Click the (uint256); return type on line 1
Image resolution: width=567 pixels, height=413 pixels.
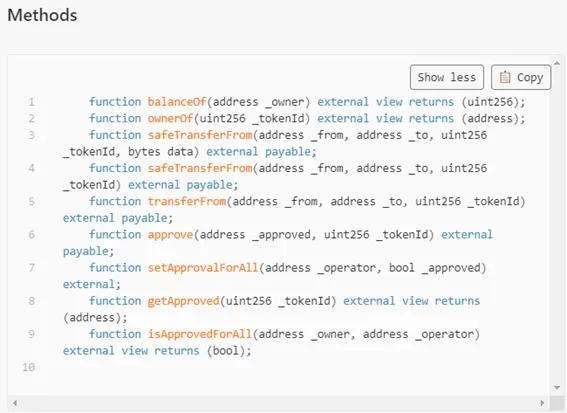[493, 102]
